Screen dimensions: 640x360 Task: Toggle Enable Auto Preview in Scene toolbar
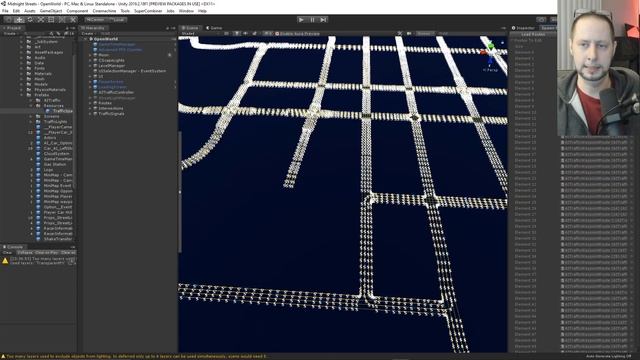coord(297,33)
